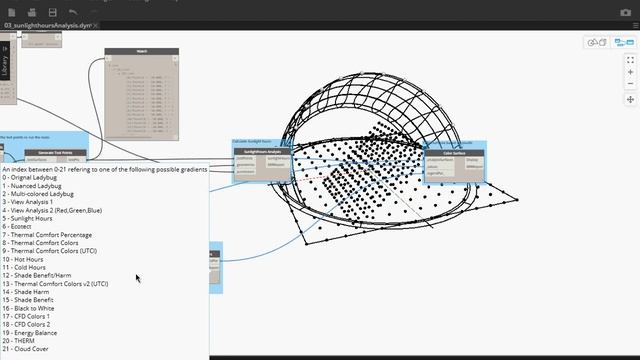Click the 'An index between 0-21' tooltip heading
The width and height of the screenshot is (640, 360).
pyautogui.click(x=104, y=169)
